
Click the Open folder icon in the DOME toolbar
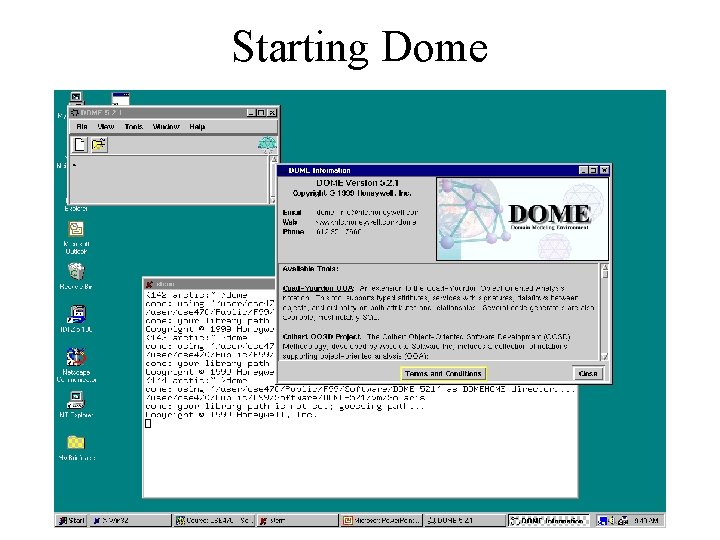tap(99, 145)
